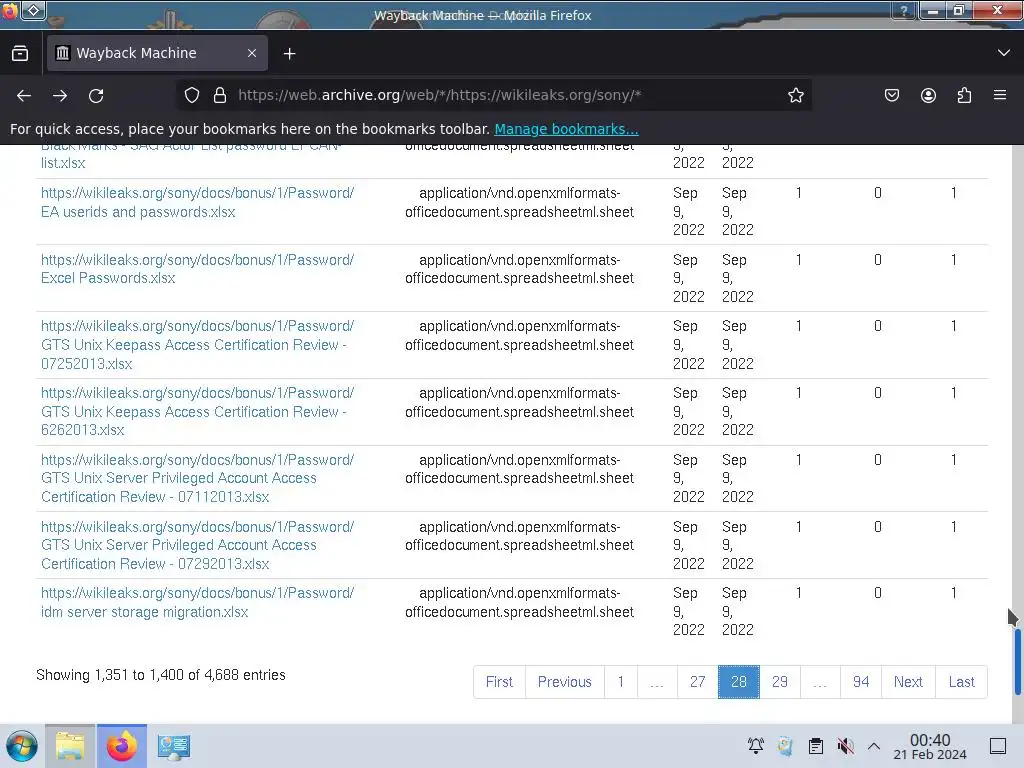Open tracking protection shield icon

[191, 95]
